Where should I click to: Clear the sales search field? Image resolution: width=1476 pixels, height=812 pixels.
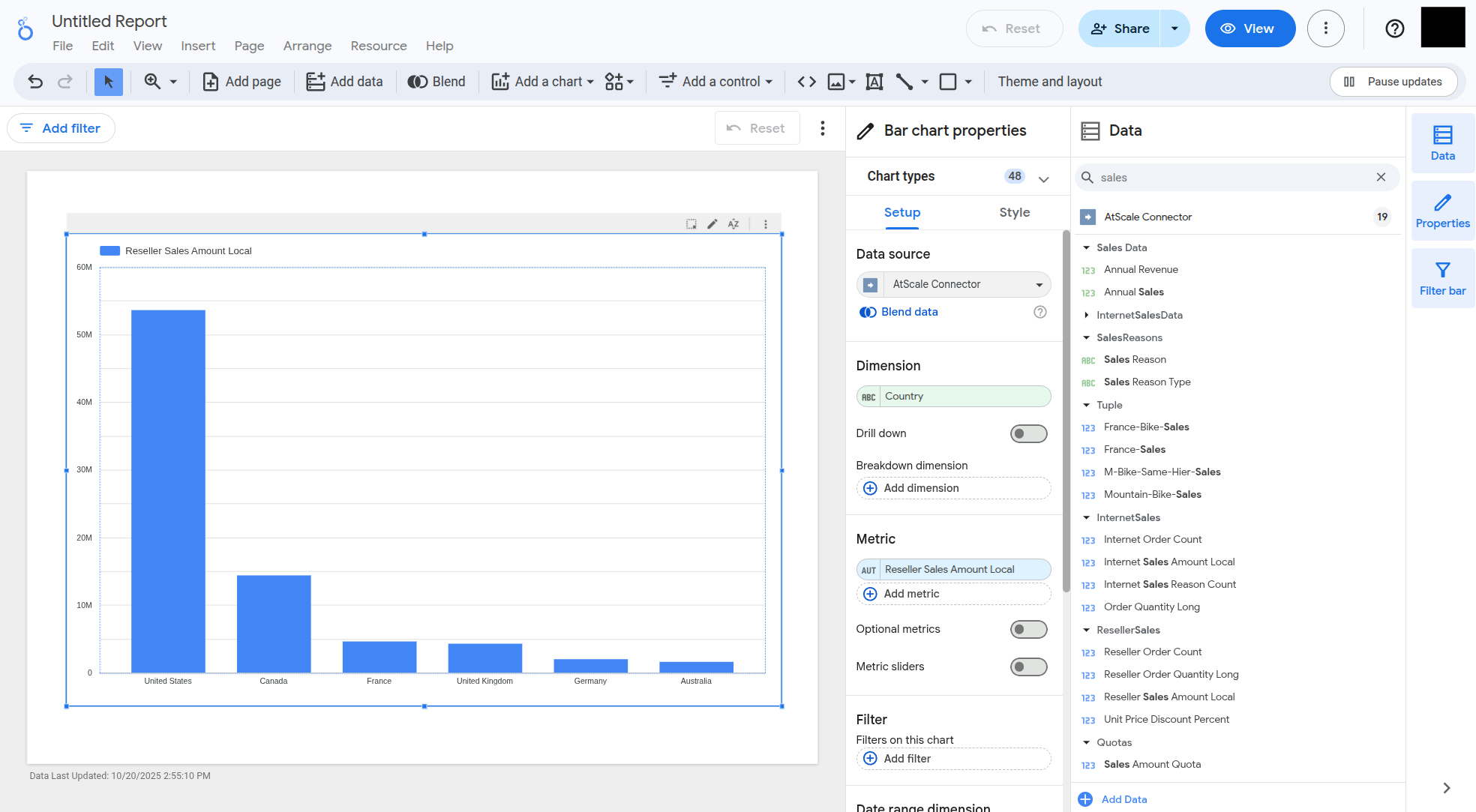pos(1381,177)
